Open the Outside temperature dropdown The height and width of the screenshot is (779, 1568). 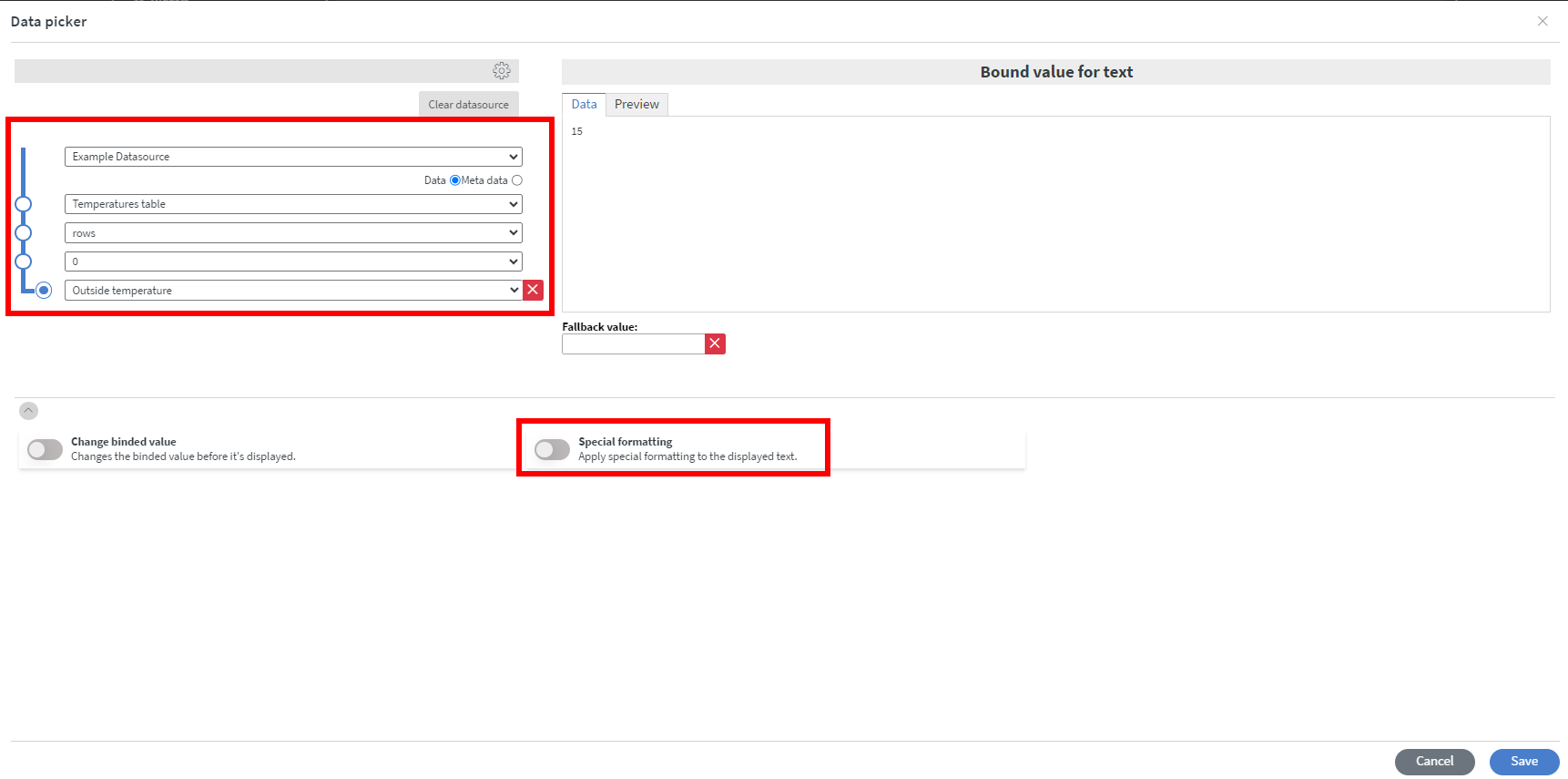(x=293, y=291)
